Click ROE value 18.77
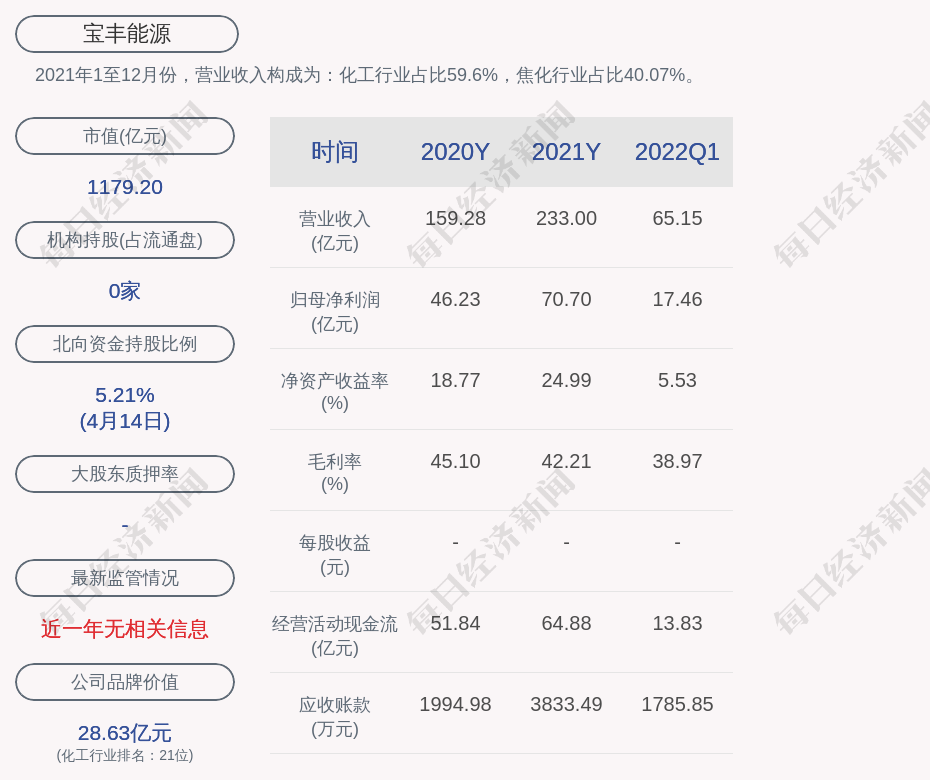The width and height of the screenshot is (930, 780). (x=456, y=380)
